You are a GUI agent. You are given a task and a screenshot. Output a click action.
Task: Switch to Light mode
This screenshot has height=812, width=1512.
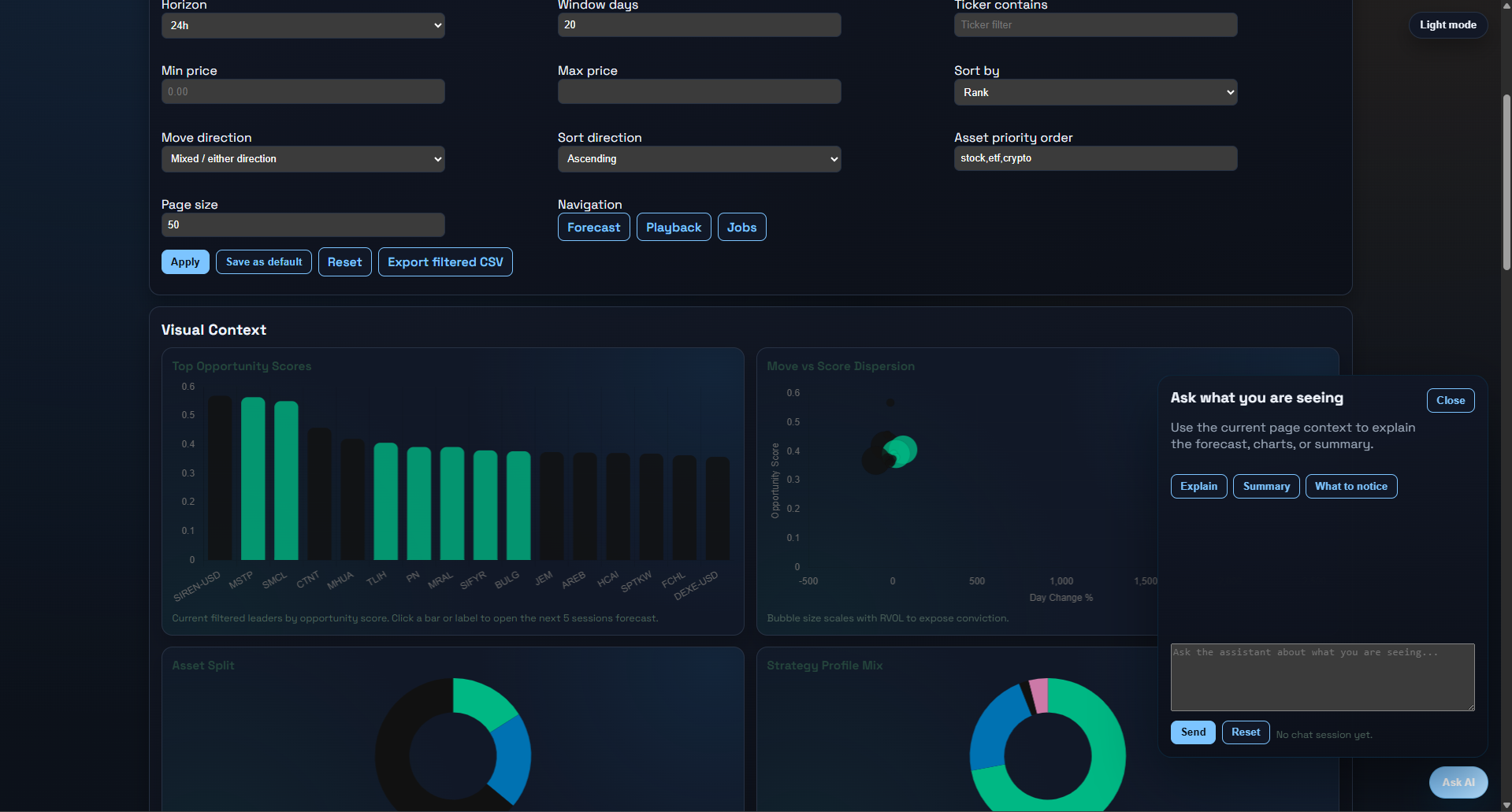click(x=1448, y=25)
